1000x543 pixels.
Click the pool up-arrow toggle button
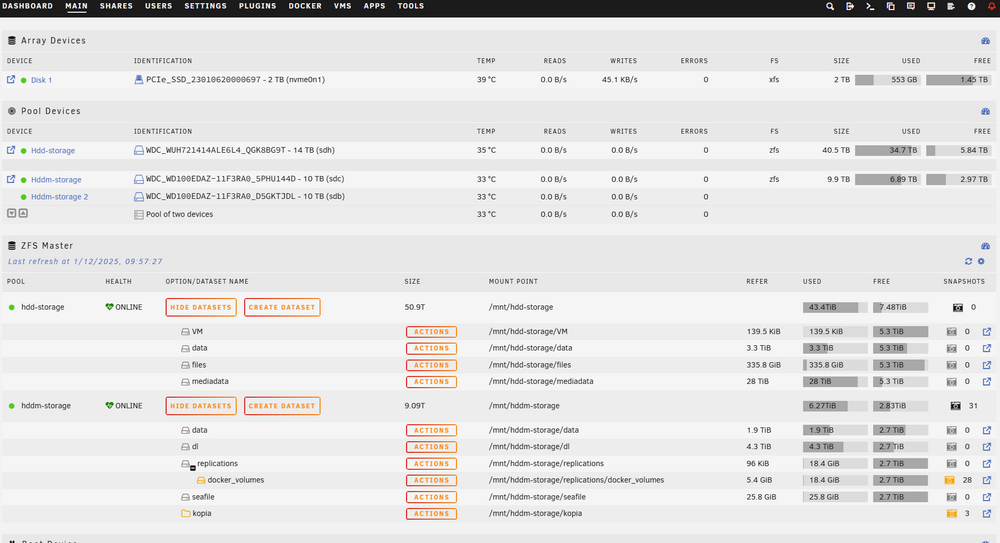click(23, 213)
